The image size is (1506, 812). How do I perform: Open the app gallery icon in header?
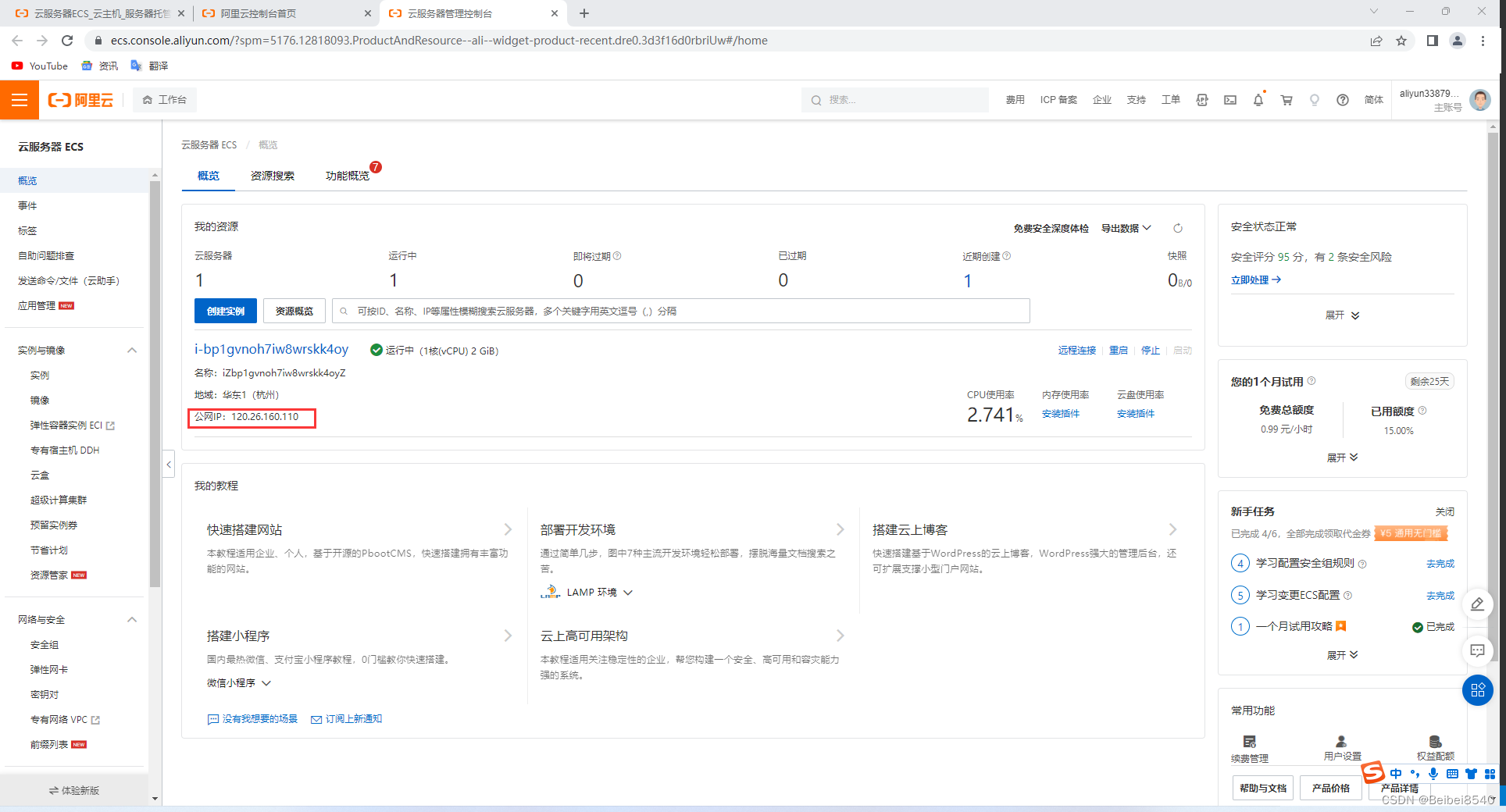(1202, 100)
